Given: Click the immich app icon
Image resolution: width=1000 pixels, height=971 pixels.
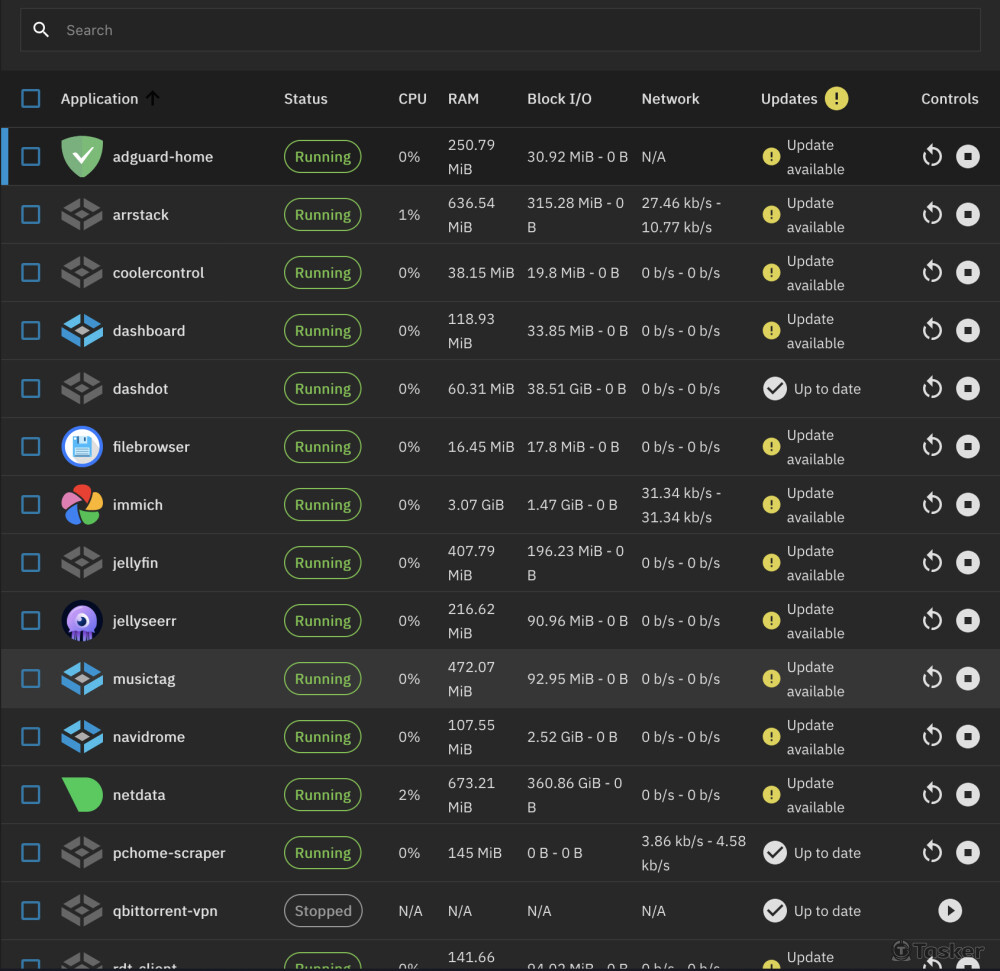Looking at the screenshot, I should (82, 505).
